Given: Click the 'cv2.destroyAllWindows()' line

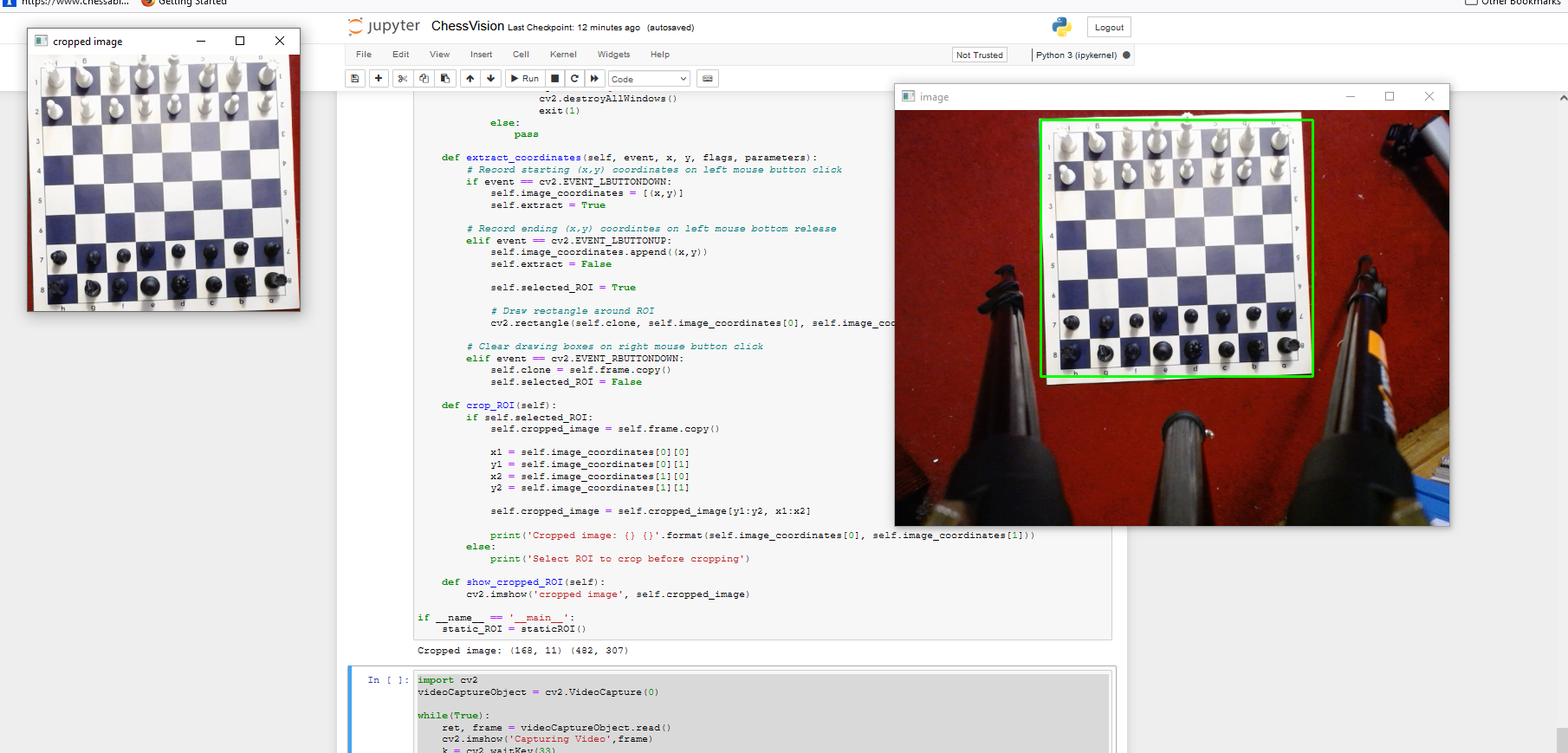Looking at the screenshot, I should (x=608, y=99).
